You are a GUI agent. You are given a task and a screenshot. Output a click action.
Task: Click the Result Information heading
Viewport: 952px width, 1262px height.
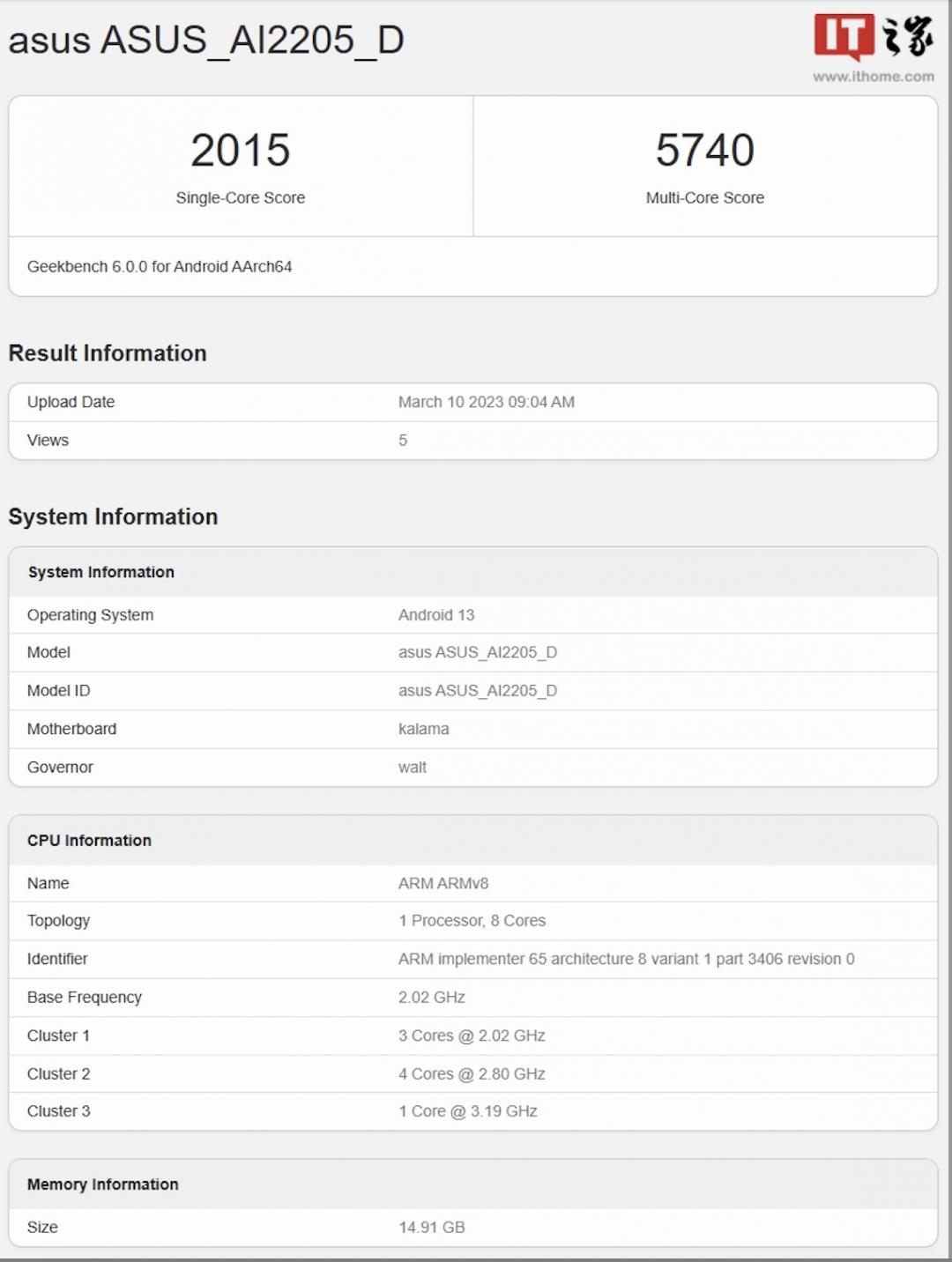click(x=108, y=353)
